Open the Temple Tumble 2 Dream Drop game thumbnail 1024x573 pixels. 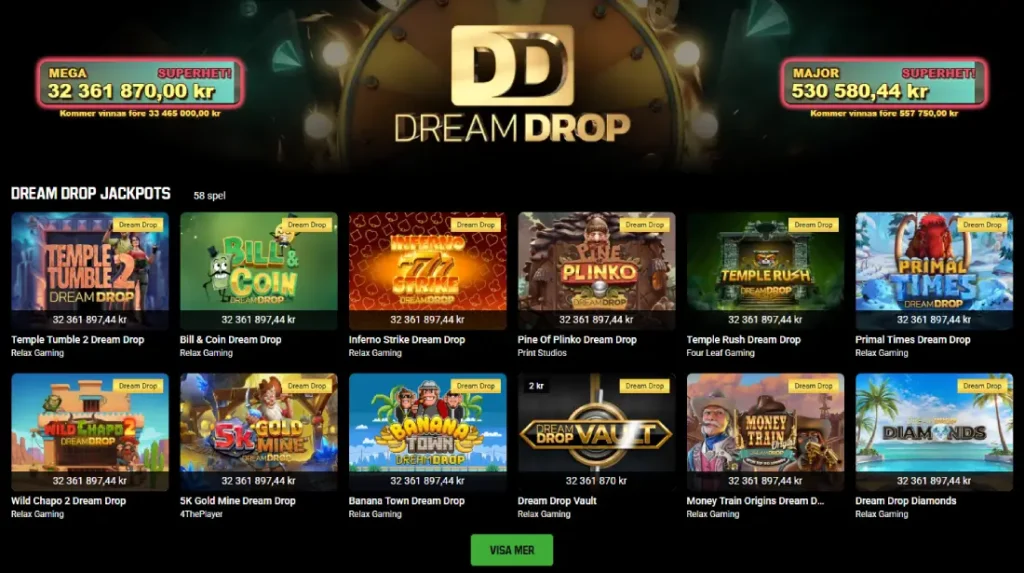89,270
